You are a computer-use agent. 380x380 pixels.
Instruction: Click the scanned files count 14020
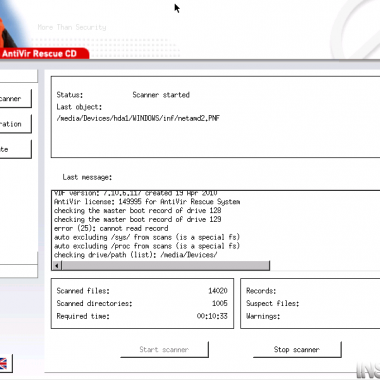click(x=218, y=291)
